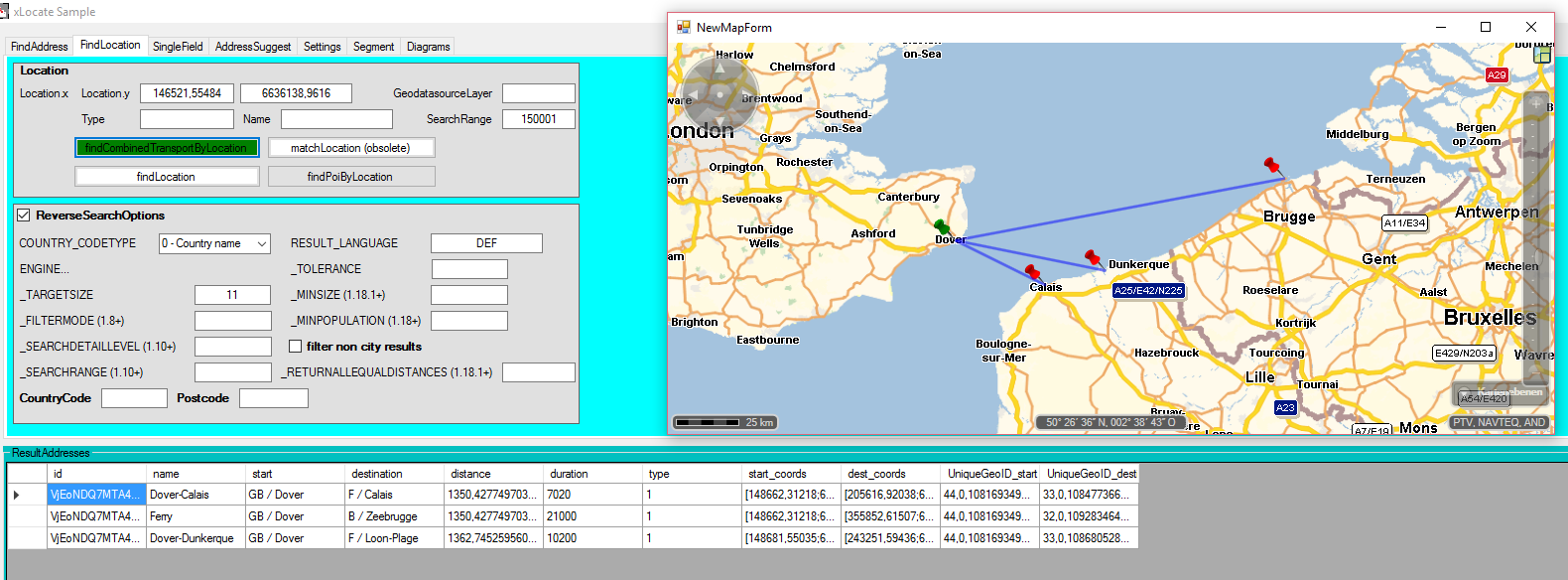Click the zoom-in plus on map
This screenshot has width=1568, height=580.
(x=1535, y=103)
